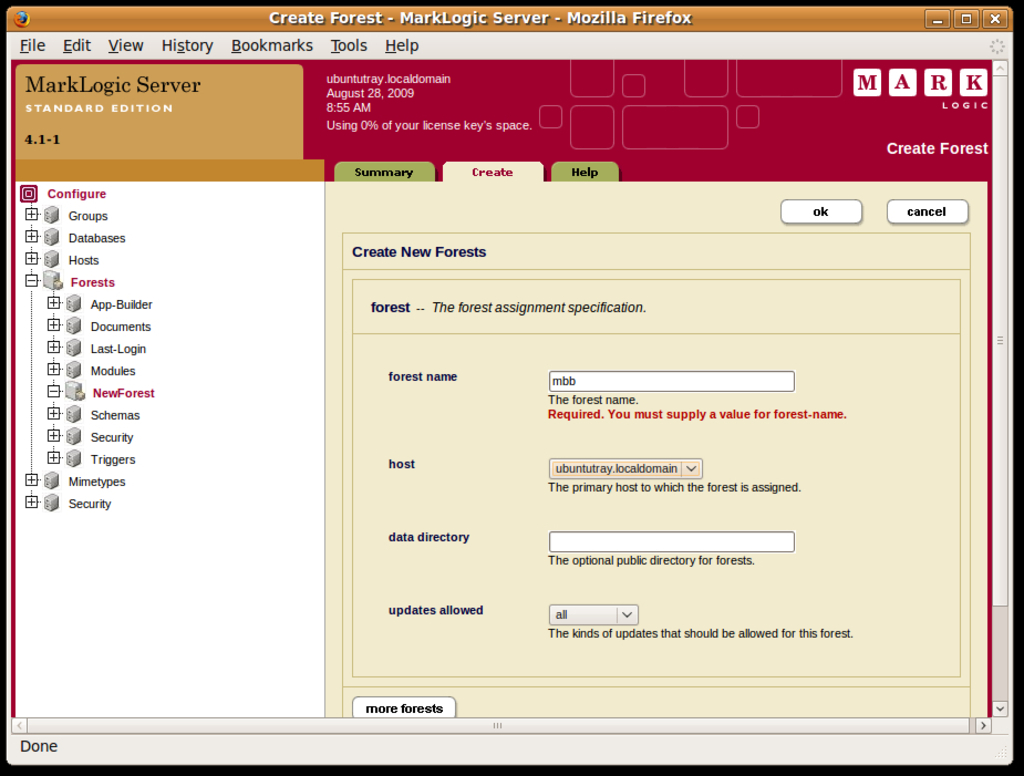Select the Documents forest in tree

click(121, 327)
